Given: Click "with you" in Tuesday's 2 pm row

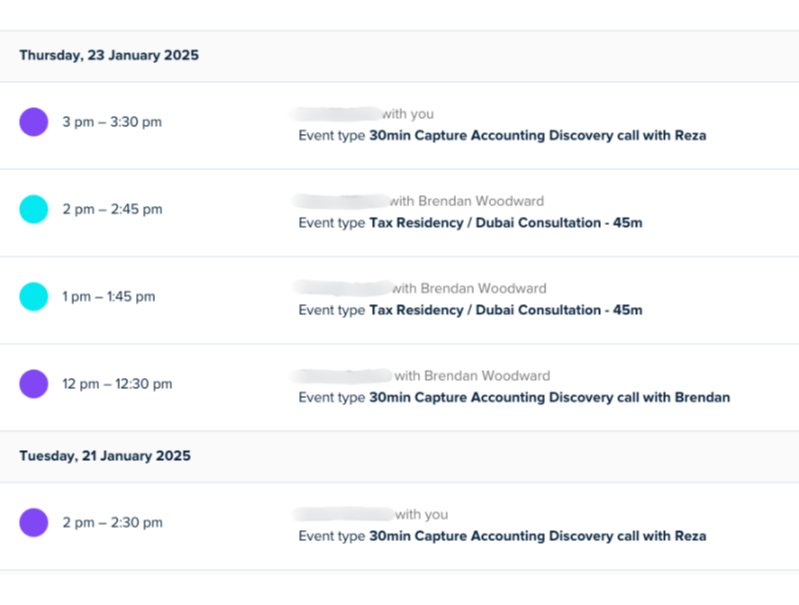Looking at the screenshot, I should coord(421,514).
